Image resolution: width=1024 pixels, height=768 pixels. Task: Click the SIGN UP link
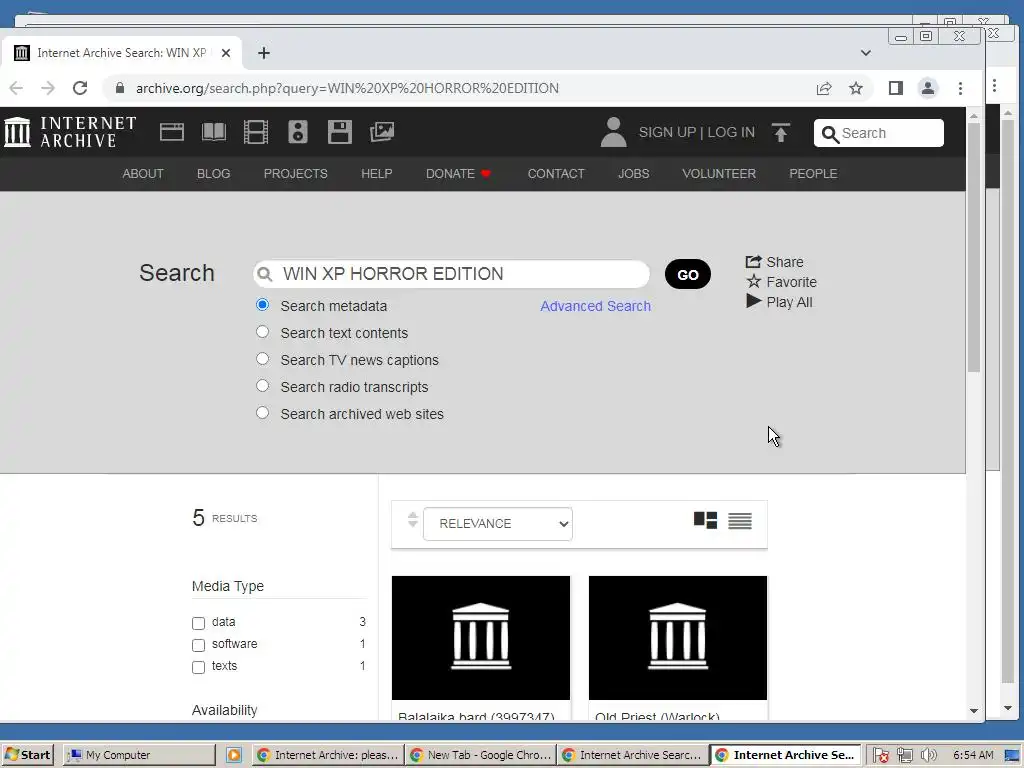click(x=667, y=132)
